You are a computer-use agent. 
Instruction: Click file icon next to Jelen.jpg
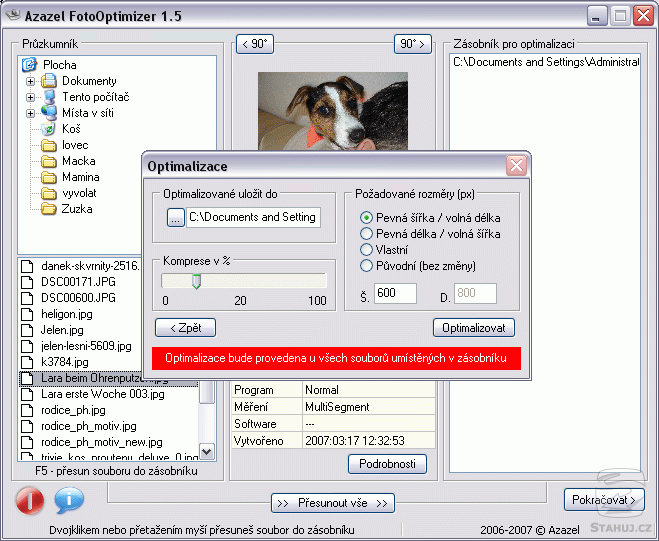coord(27,330)
